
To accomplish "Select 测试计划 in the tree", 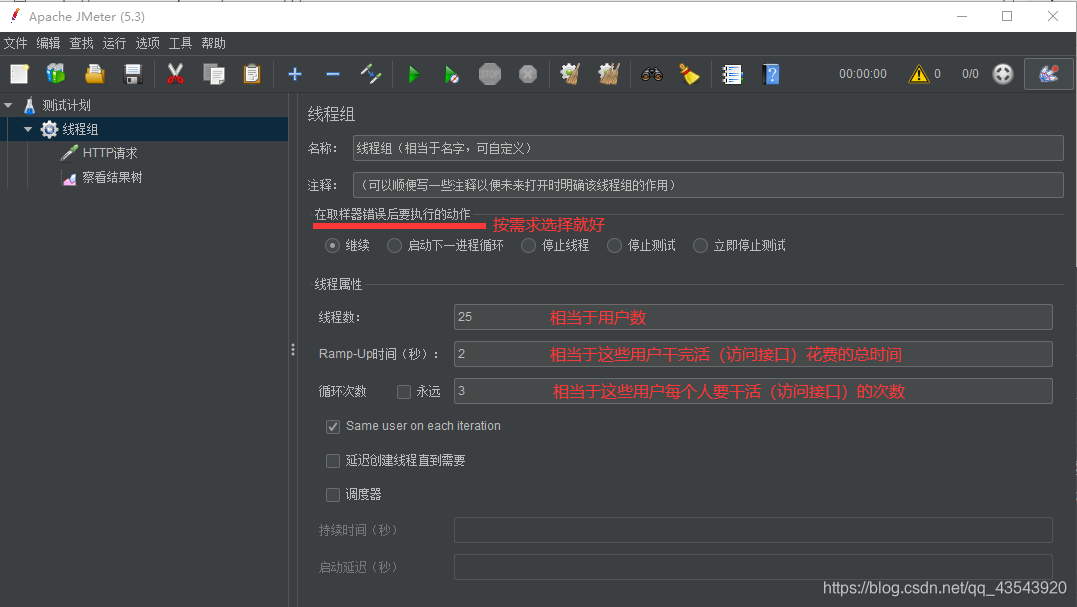I will pos(66,105).
